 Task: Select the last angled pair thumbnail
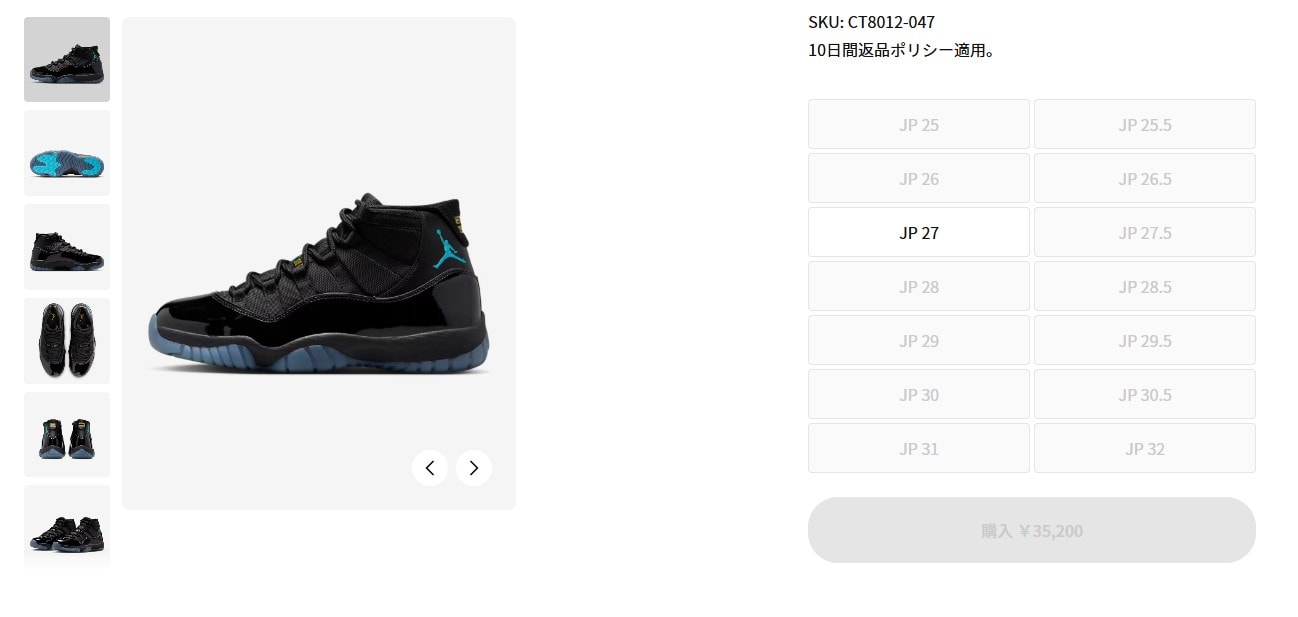coord(67,526)
